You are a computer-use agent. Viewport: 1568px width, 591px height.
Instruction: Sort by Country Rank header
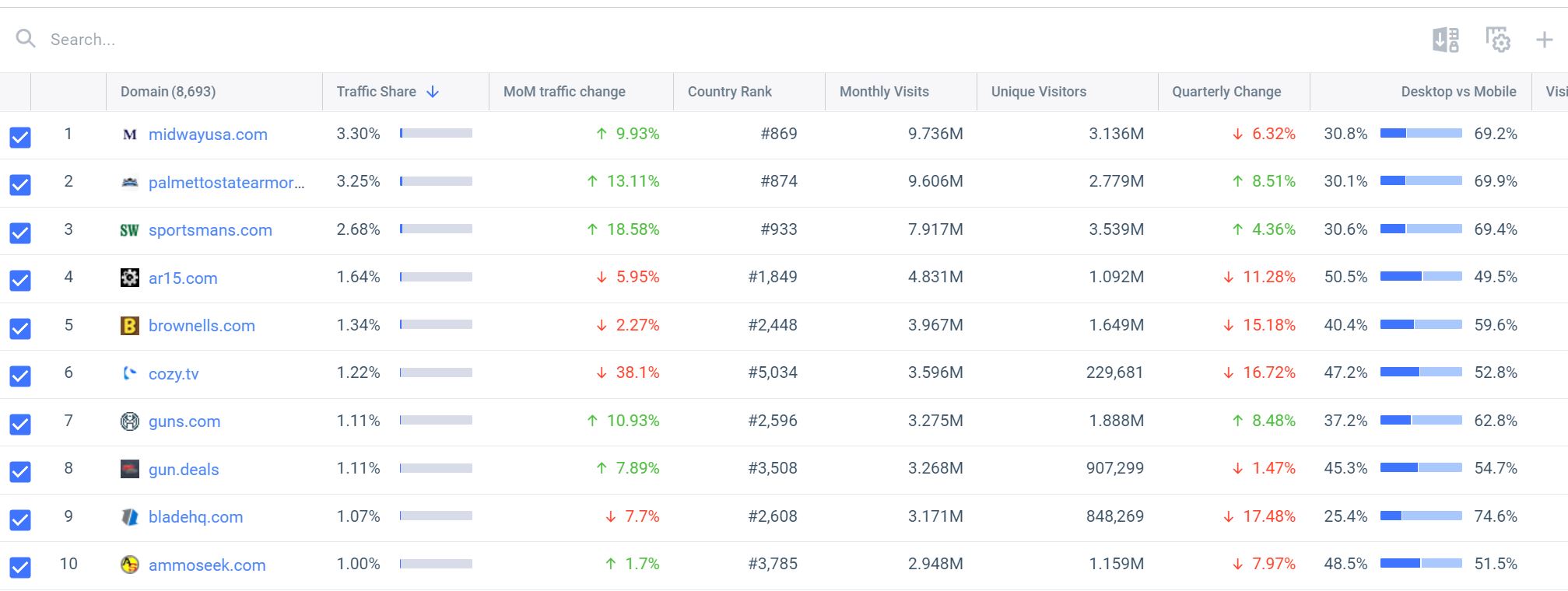730,92
